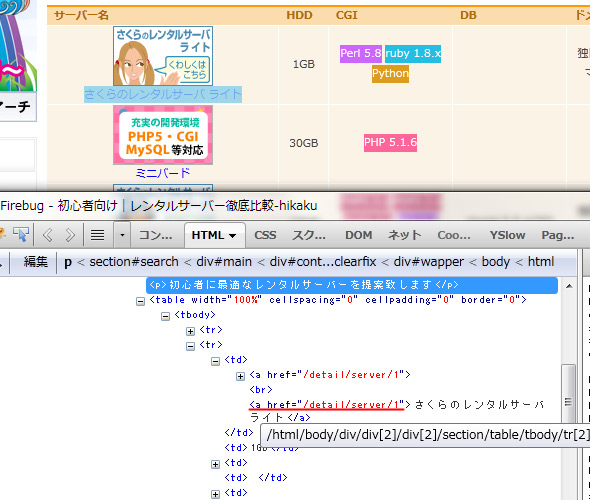Select the p breadcrumb item
The width and height of the screenshot is (590, 500).
pyautogui.click(x=68, y=262)
